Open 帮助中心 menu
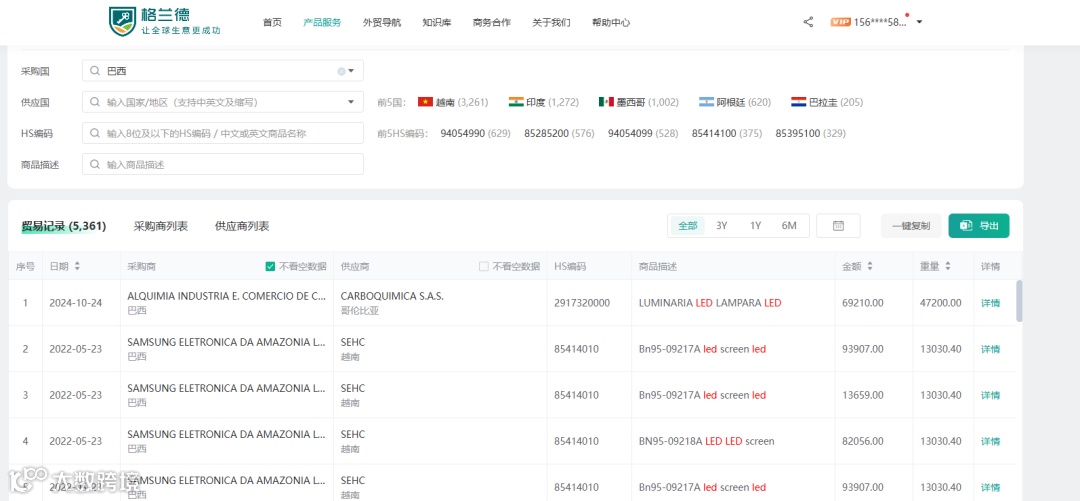This screenshot has height=501, width=1080. 611,22
